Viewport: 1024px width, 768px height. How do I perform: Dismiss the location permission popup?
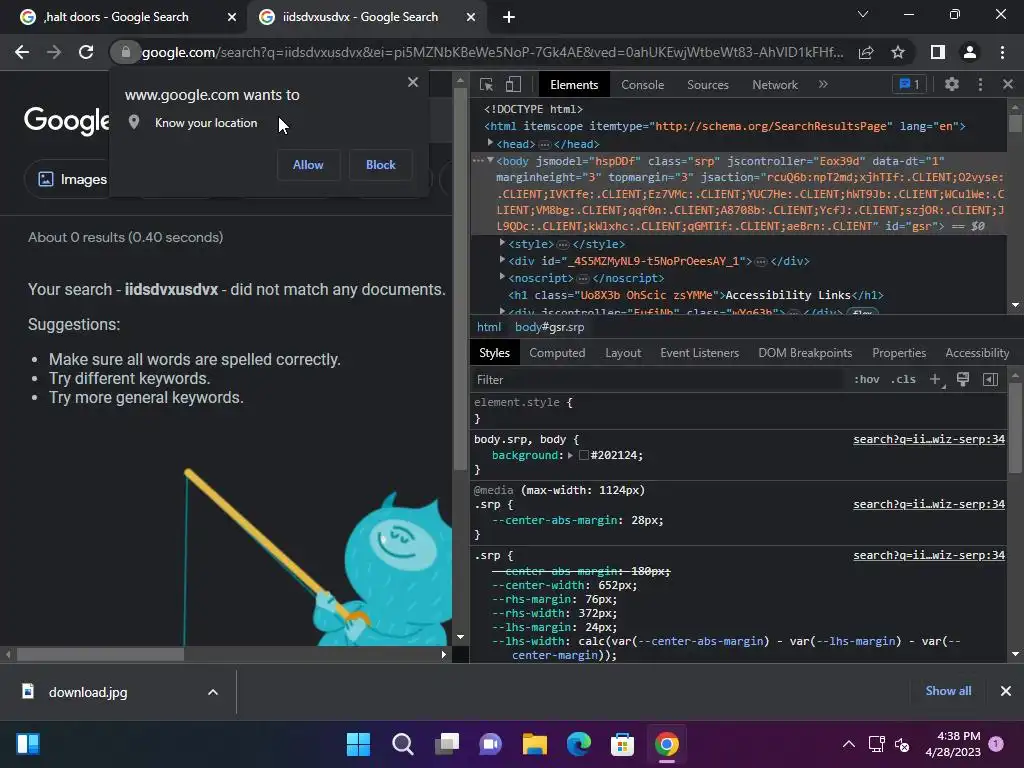[413, 82]
